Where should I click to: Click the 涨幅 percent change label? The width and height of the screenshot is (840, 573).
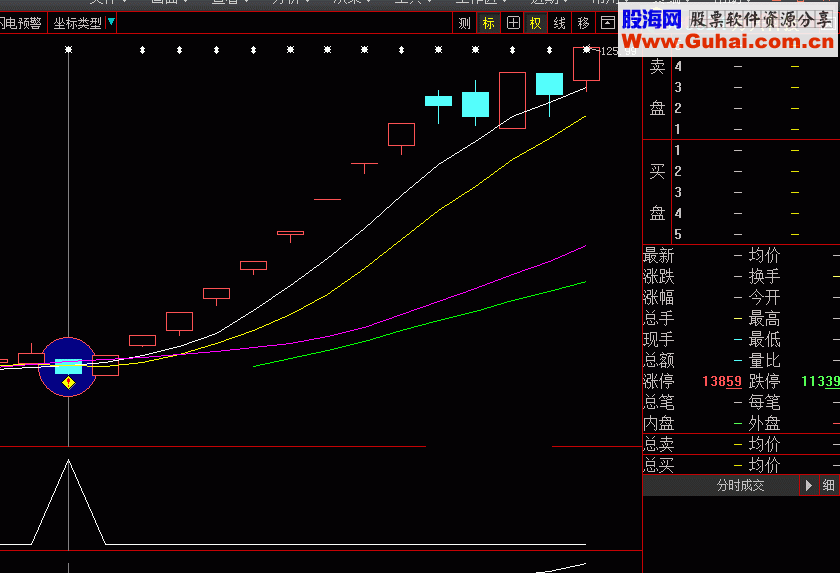658,297
